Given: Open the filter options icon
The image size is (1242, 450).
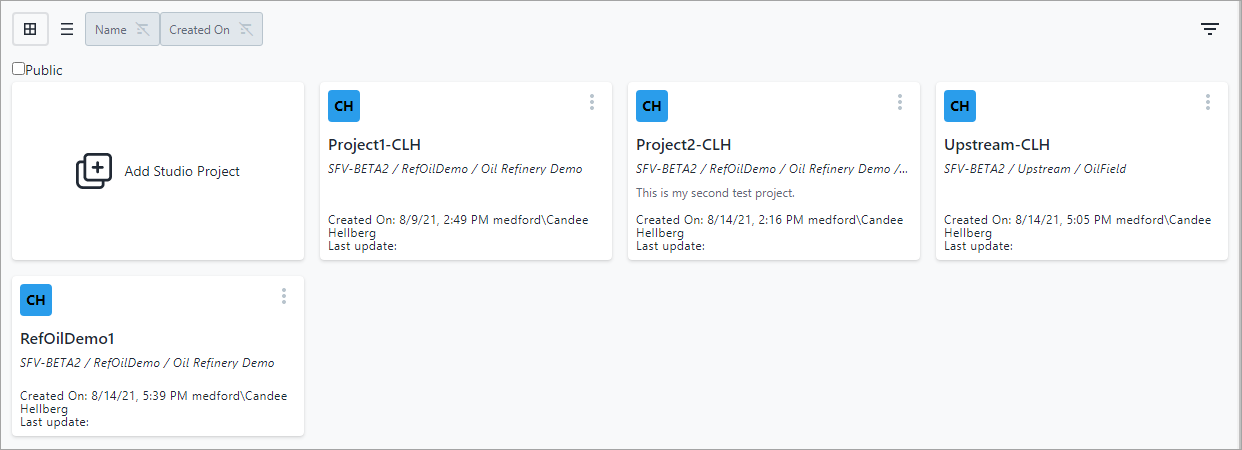Looking at the screenshot, I should (1210, 29).
